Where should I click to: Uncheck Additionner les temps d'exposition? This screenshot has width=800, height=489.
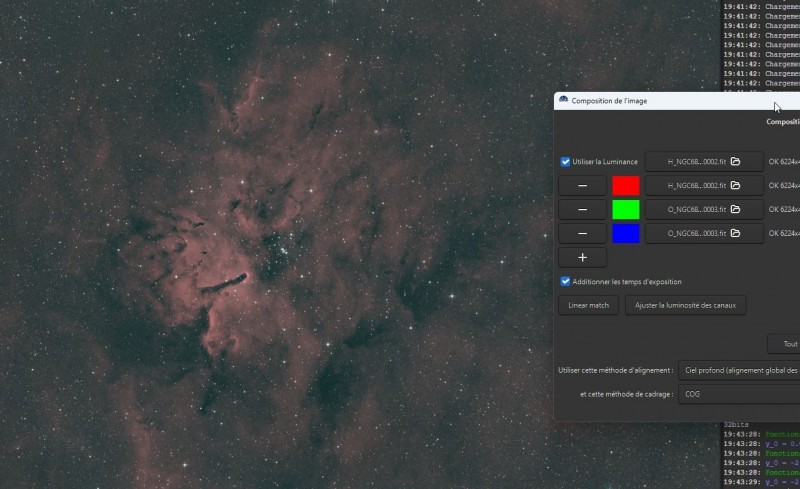coord(565,281)
